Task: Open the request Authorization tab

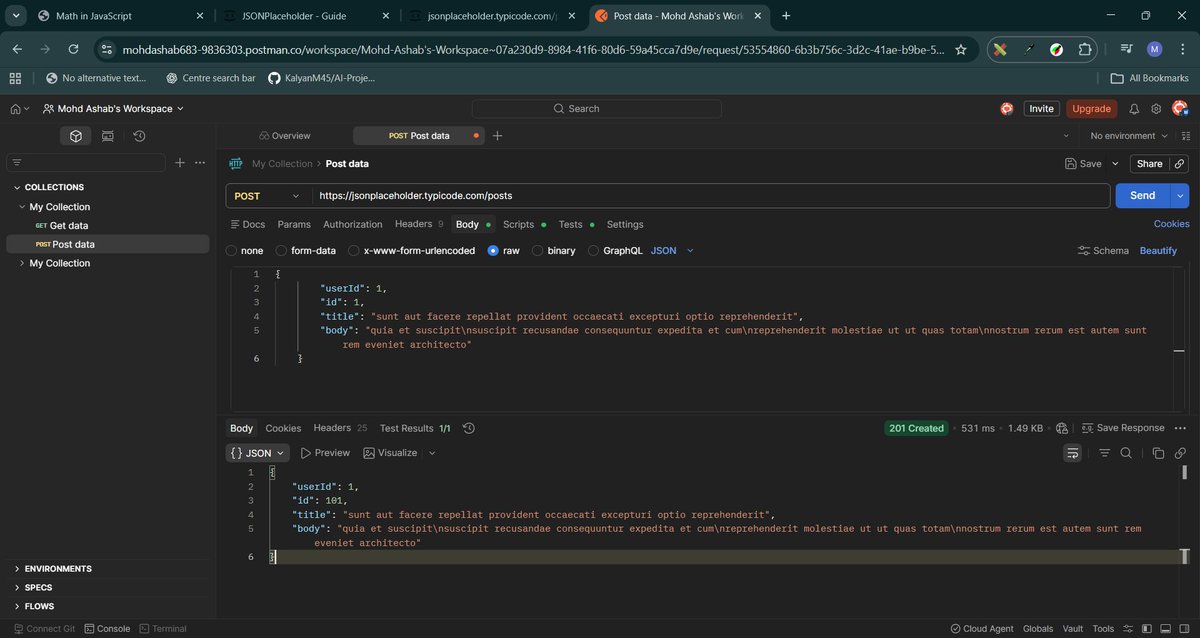Action: (353, 225)
